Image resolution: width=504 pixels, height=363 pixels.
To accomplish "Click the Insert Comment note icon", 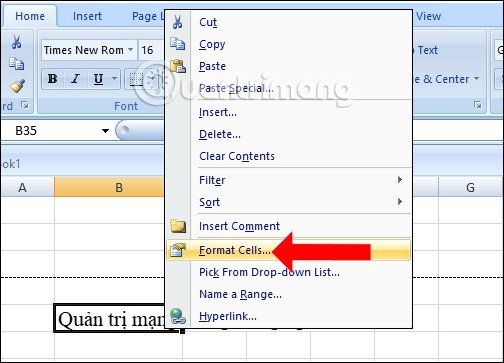I will click(178, 226).
